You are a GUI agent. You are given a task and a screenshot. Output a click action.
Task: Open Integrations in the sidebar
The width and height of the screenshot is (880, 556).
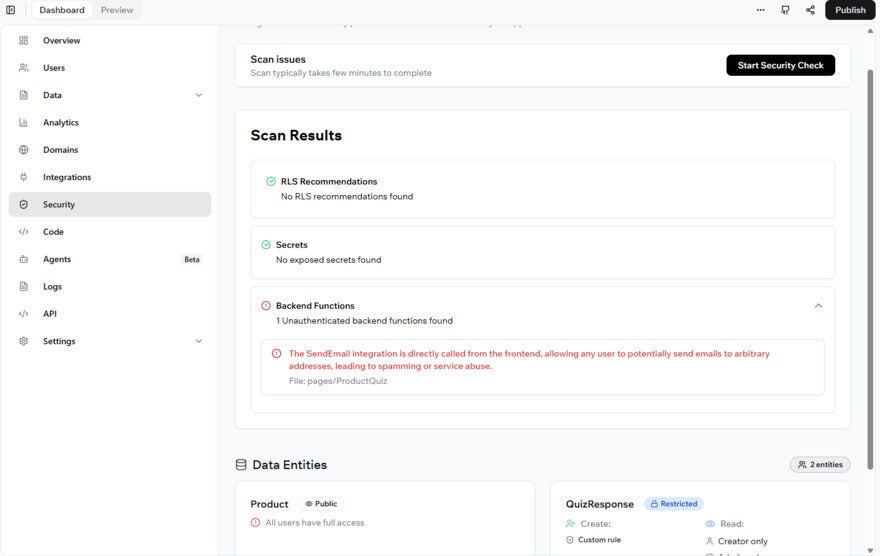(66, 177)
